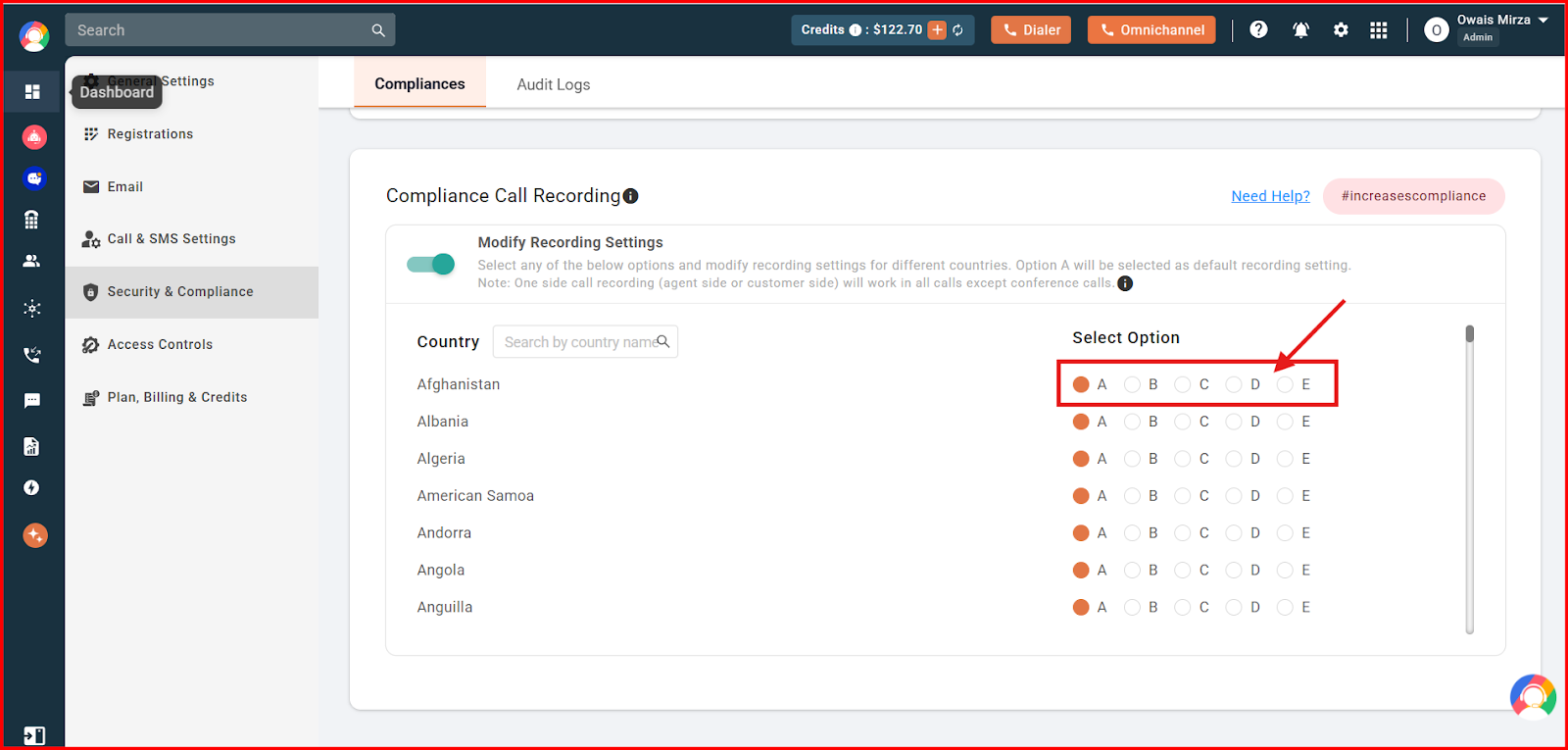Screen dimensions: 1568x750
Task: Open the floating chat widget icon
Action: [x=1533, y=697]
